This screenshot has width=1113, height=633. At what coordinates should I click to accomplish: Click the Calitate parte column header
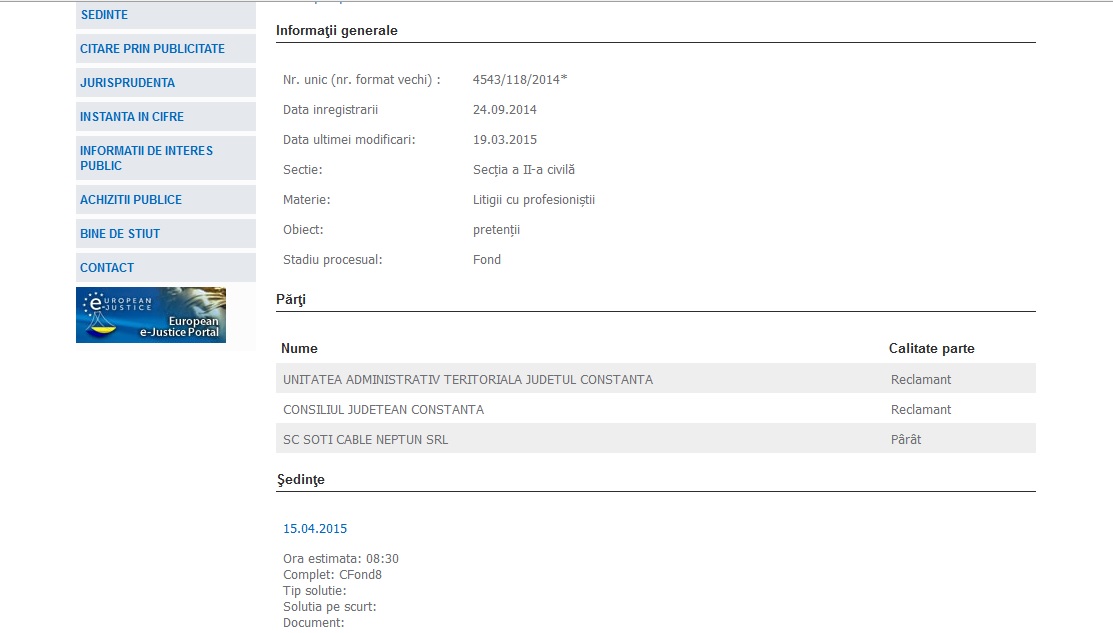[x=931, y=349]
